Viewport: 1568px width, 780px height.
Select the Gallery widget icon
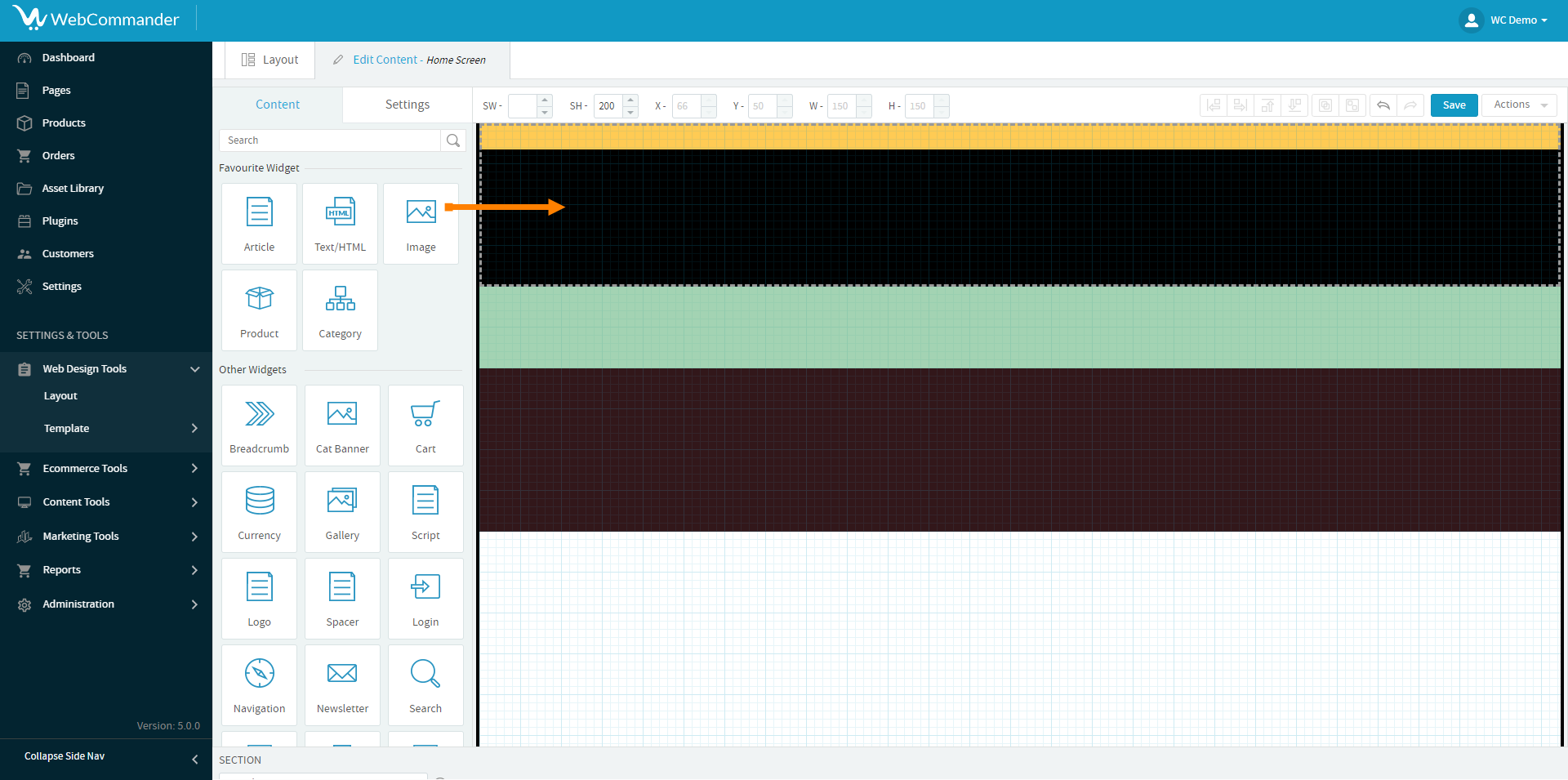point(342,500)
